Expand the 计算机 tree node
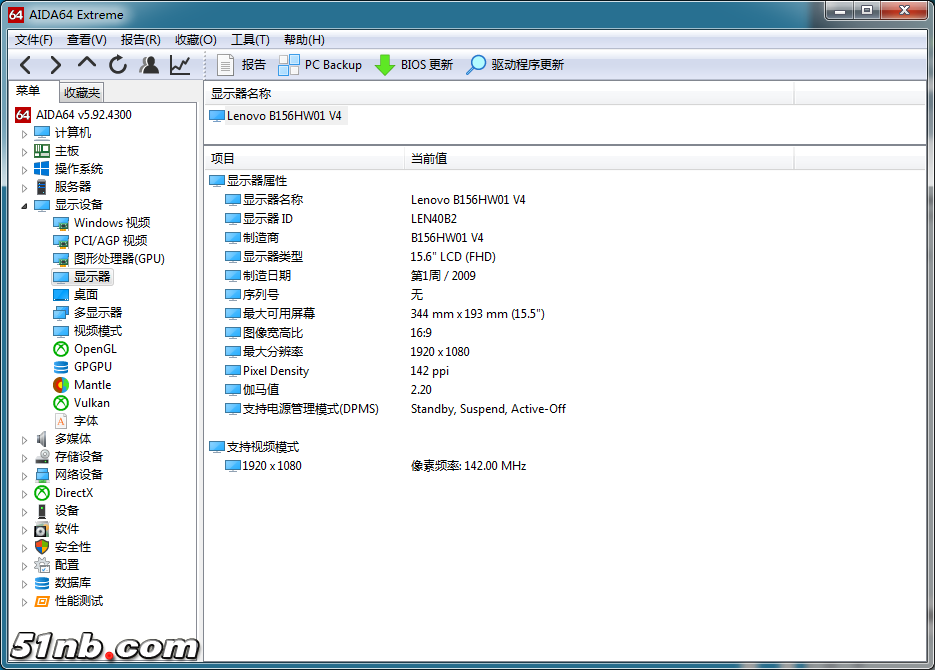Viewport: 935px width, 670px height. click(x=25, y=133)
